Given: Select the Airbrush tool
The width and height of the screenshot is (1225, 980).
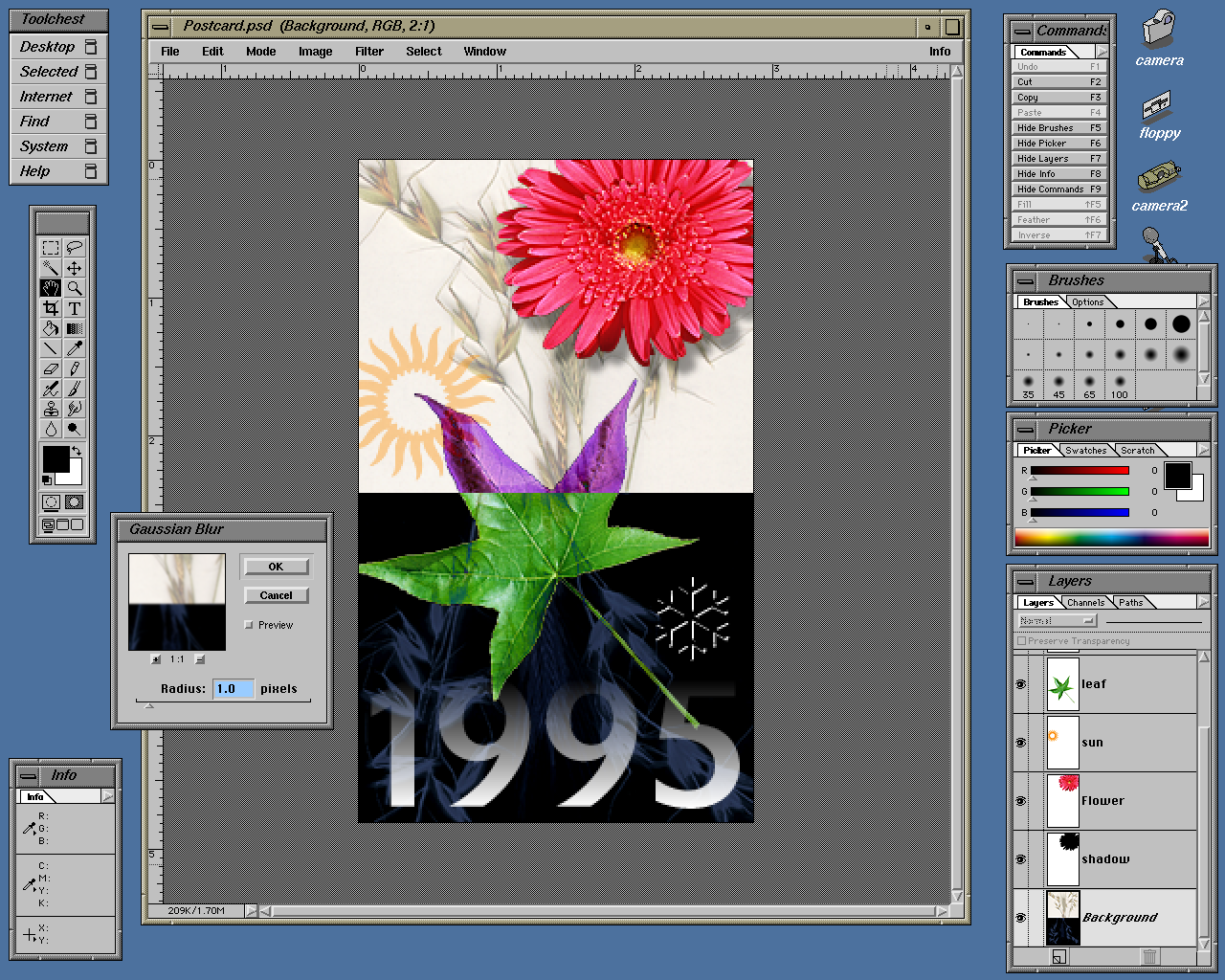Looking at the screenshot, I should click(x=51, y=389).
